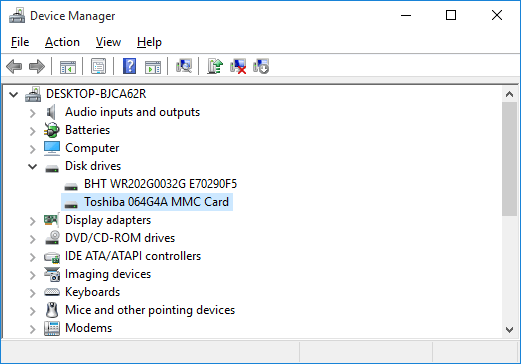Image resolution: width=521 pixels, height=364 pixels.
Task: Select the Display adapters label
Action: (108, 220)
